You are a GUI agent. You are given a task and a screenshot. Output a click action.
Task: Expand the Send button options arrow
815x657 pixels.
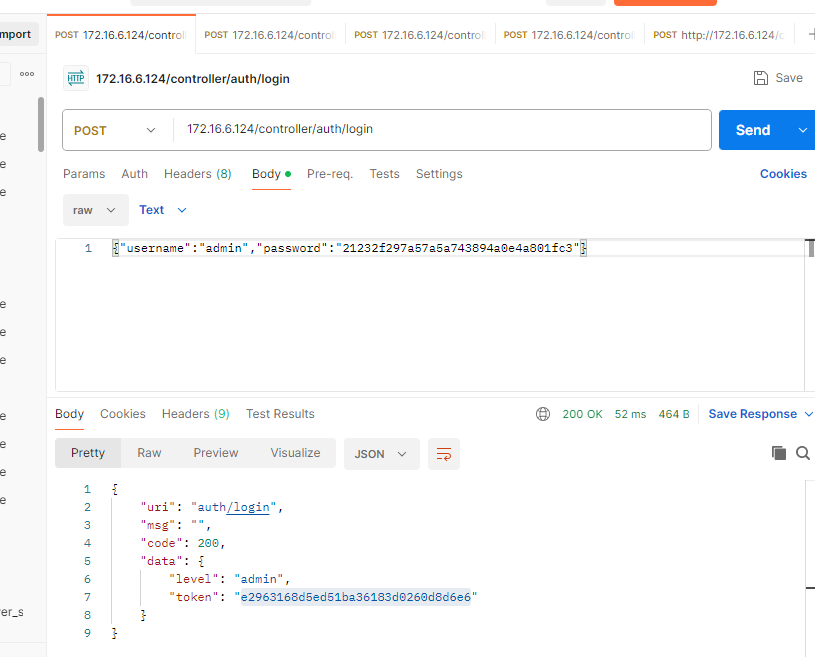(x=802, y=130)
